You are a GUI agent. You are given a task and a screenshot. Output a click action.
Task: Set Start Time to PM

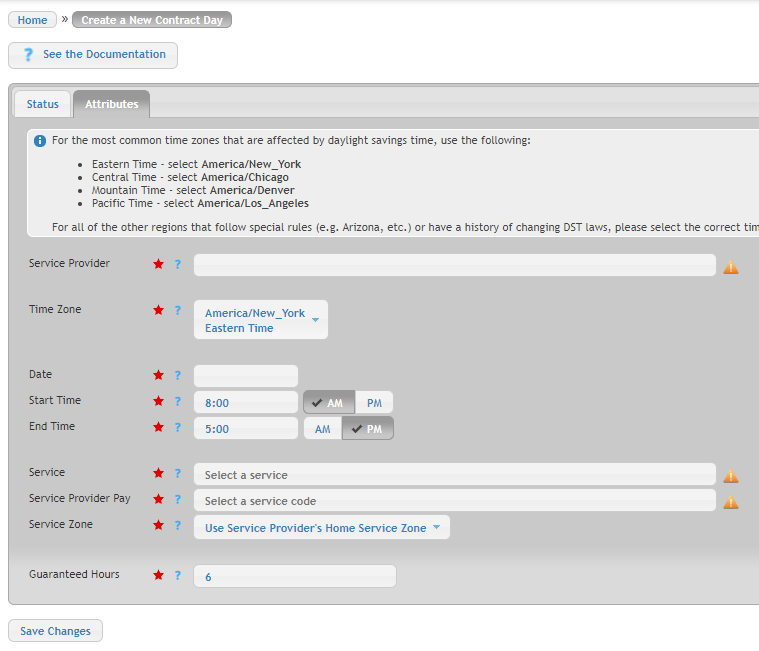click(x=374, y=403)
